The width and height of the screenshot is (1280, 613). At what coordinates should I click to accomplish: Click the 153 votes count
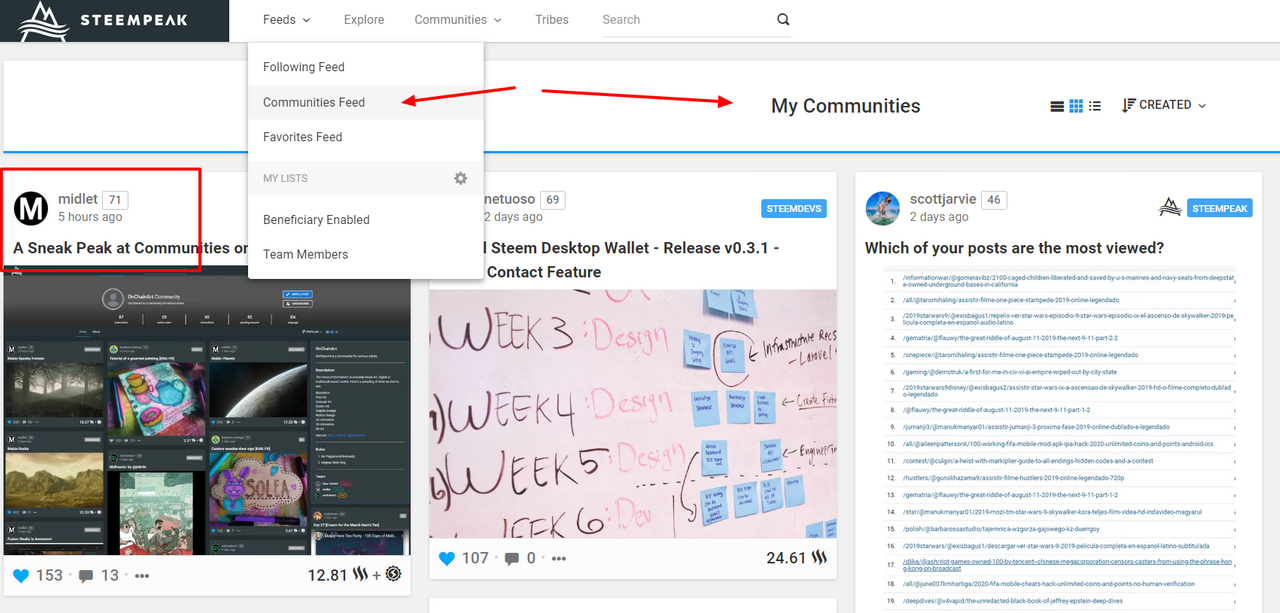coord(49,575)
